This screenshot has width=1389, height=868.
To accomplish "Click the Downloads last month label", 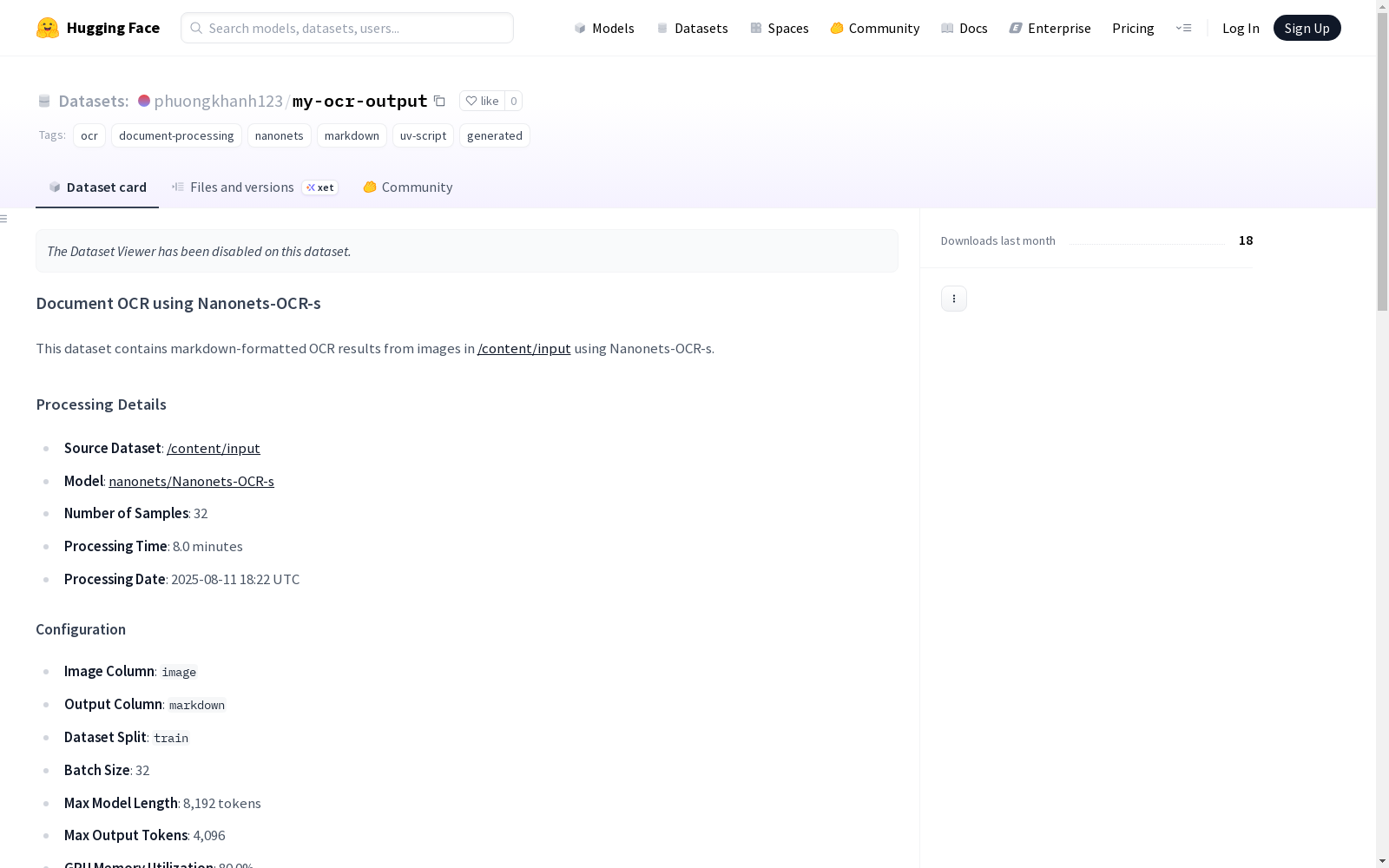I will click(x=998, y=241).
